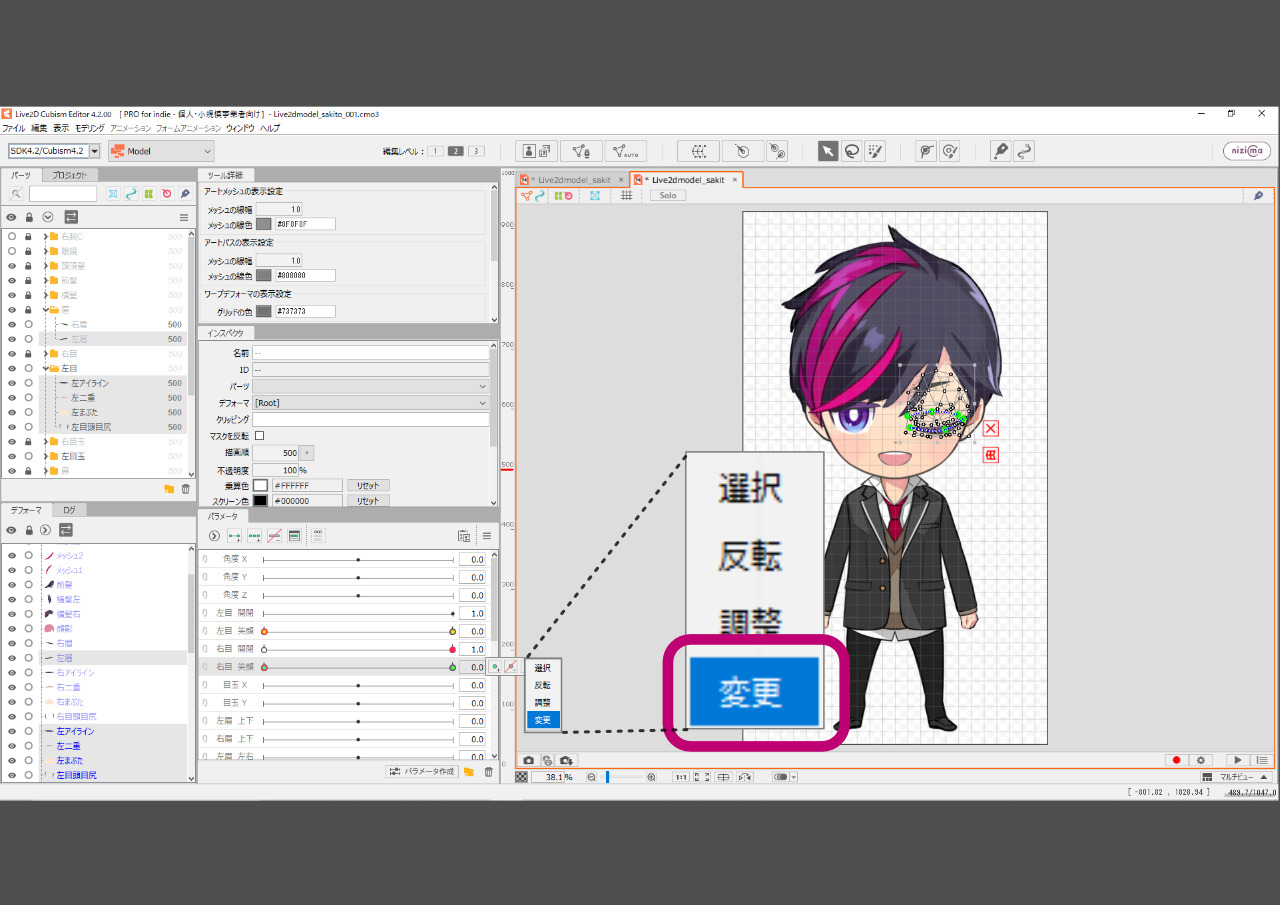
Task: Hide the 左アイライン deformer row with eye icon
Action: click(x=12, y=731)
